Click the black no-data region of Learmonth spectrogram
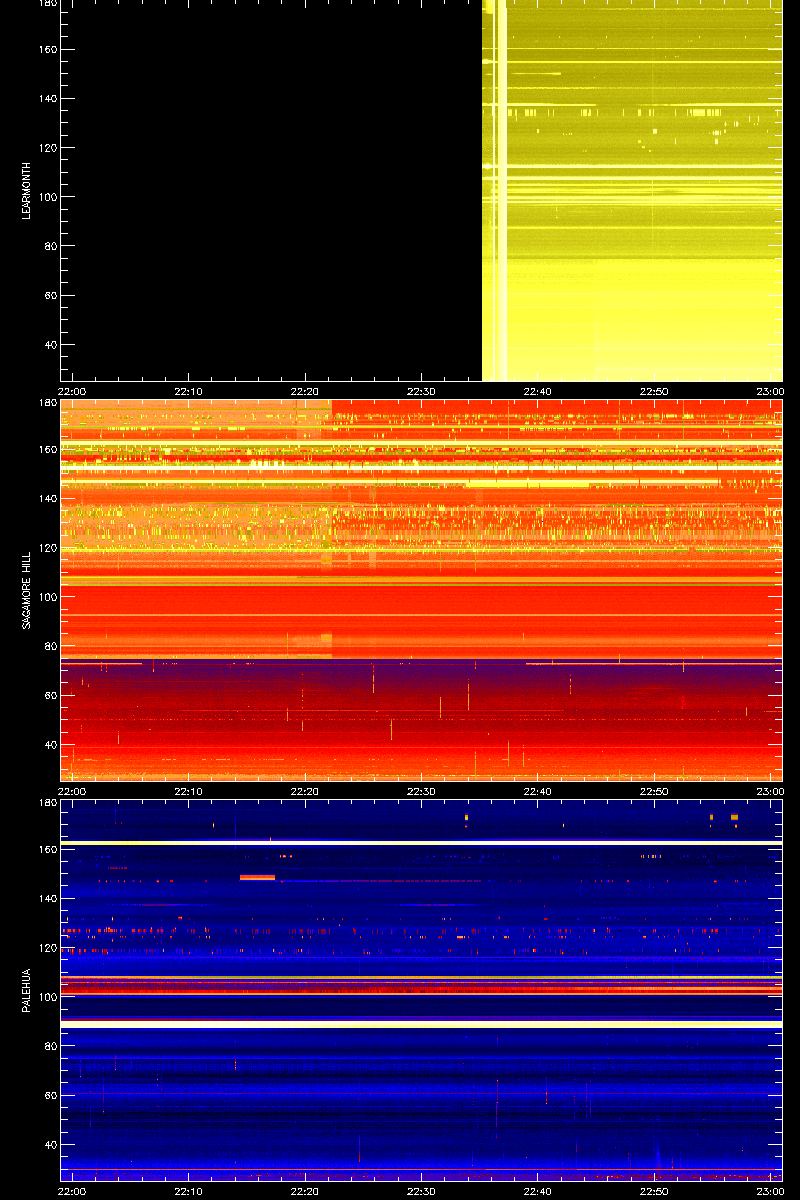 click(272, 190)
